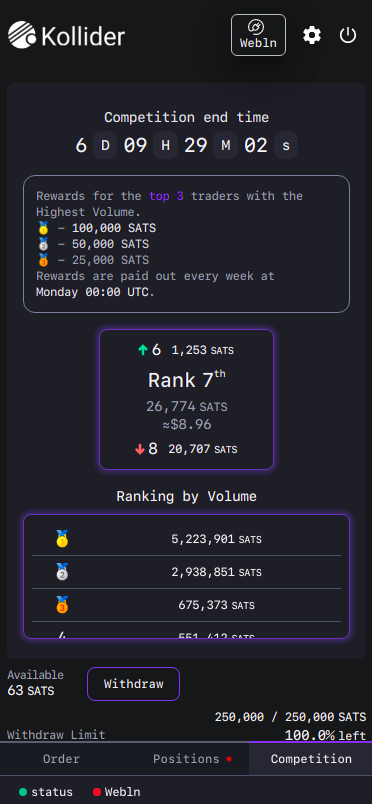Select the third place 675,373 SATS row
This screenshot has height=804, width=372.
(x=186, y=605)
